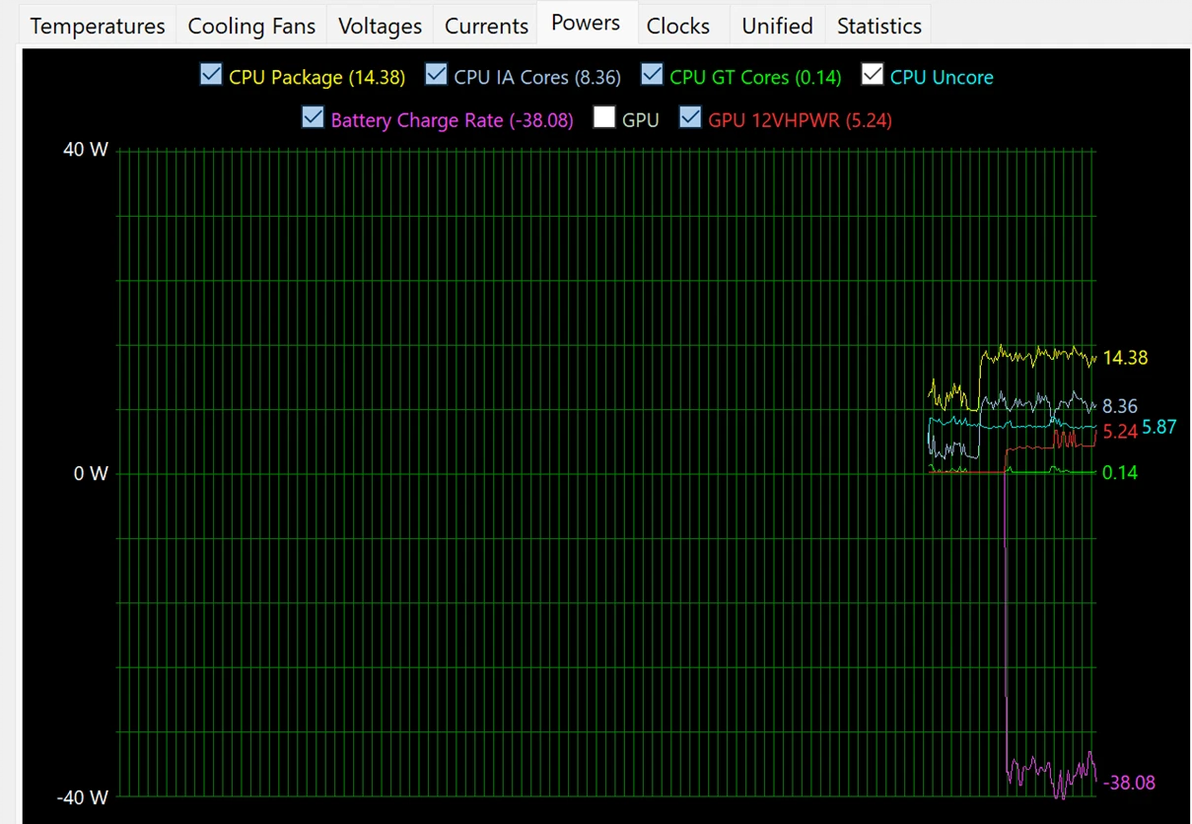This screenshot has width=1192, height=824.
Task: Click the red 5.24 graph value
Action: [1120, 432]
